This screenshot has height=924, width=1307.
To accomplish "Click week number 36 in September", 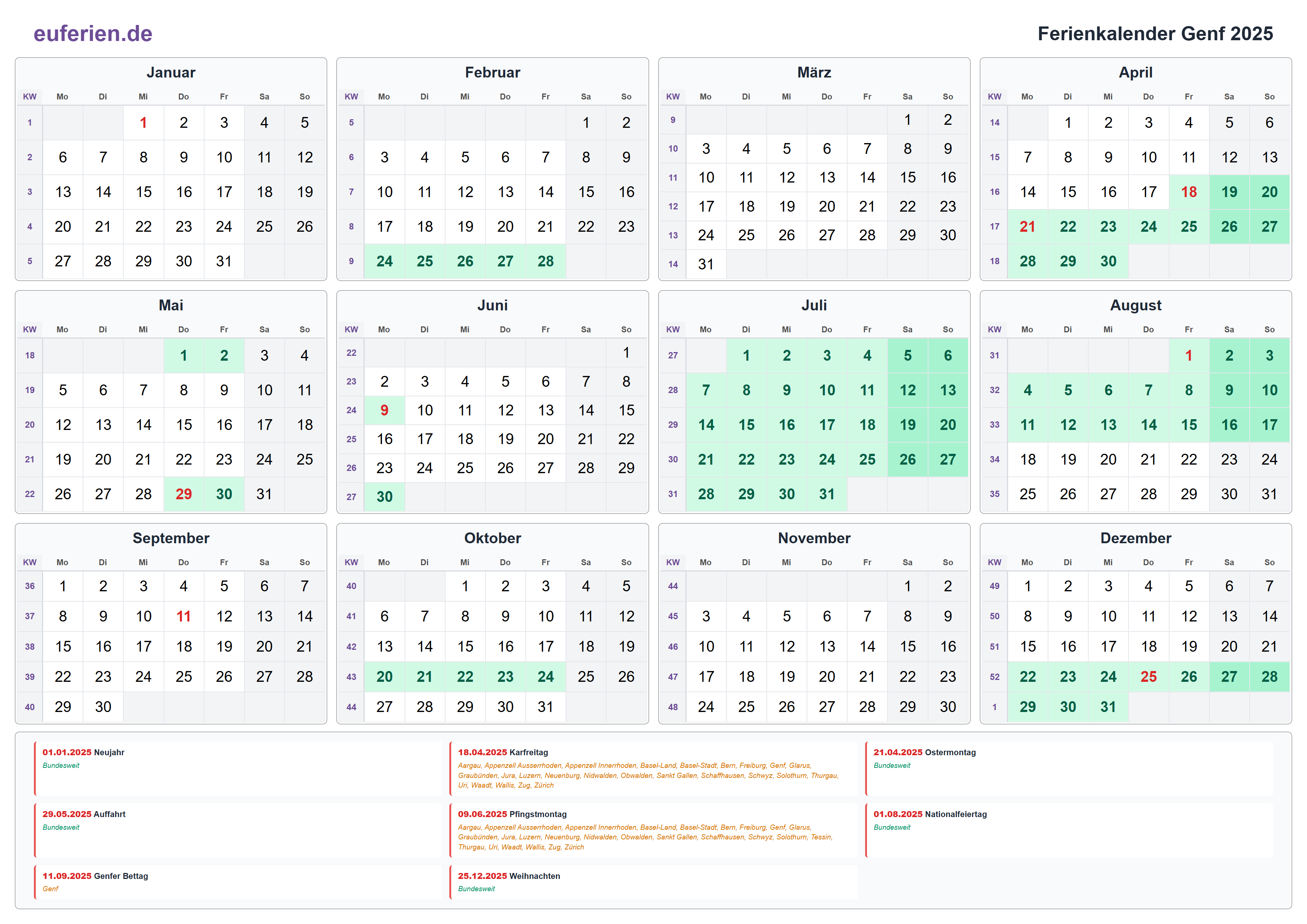I will click(x=29, y=586).
